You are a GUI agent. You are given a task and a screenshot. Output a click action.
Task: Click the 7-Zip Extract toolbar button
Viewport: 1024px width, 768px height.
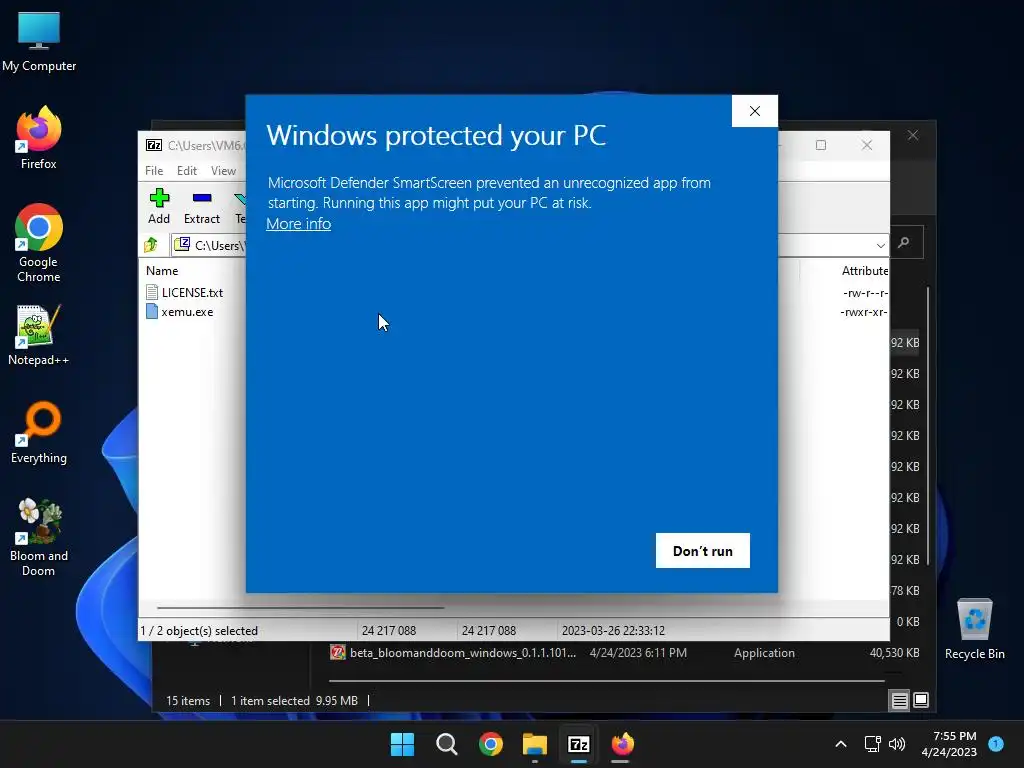(x=202, y=206)
